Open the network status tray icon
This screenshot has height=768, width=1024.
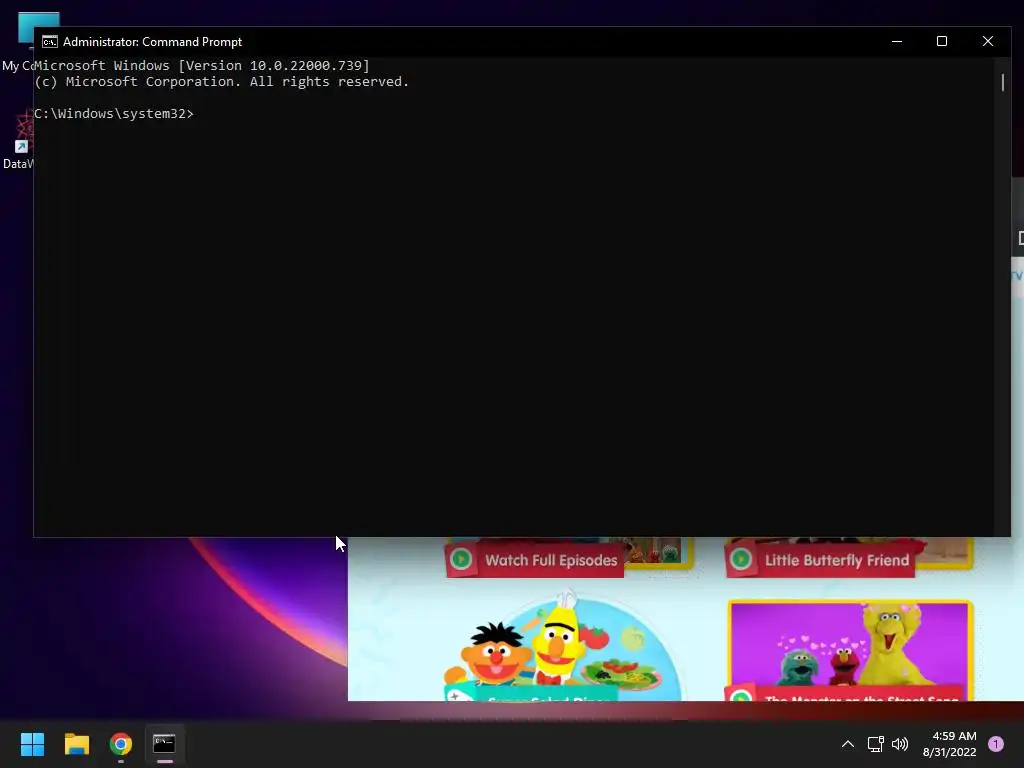pyautogui.click(x=875, y=744)
